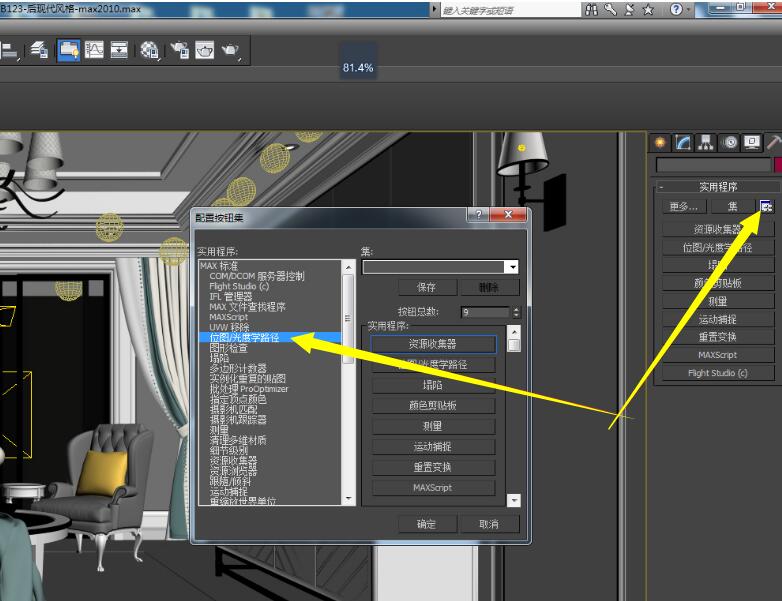Open the Schematic View toolbar icon
782x601 pixels.
click(x=119, y=50)
